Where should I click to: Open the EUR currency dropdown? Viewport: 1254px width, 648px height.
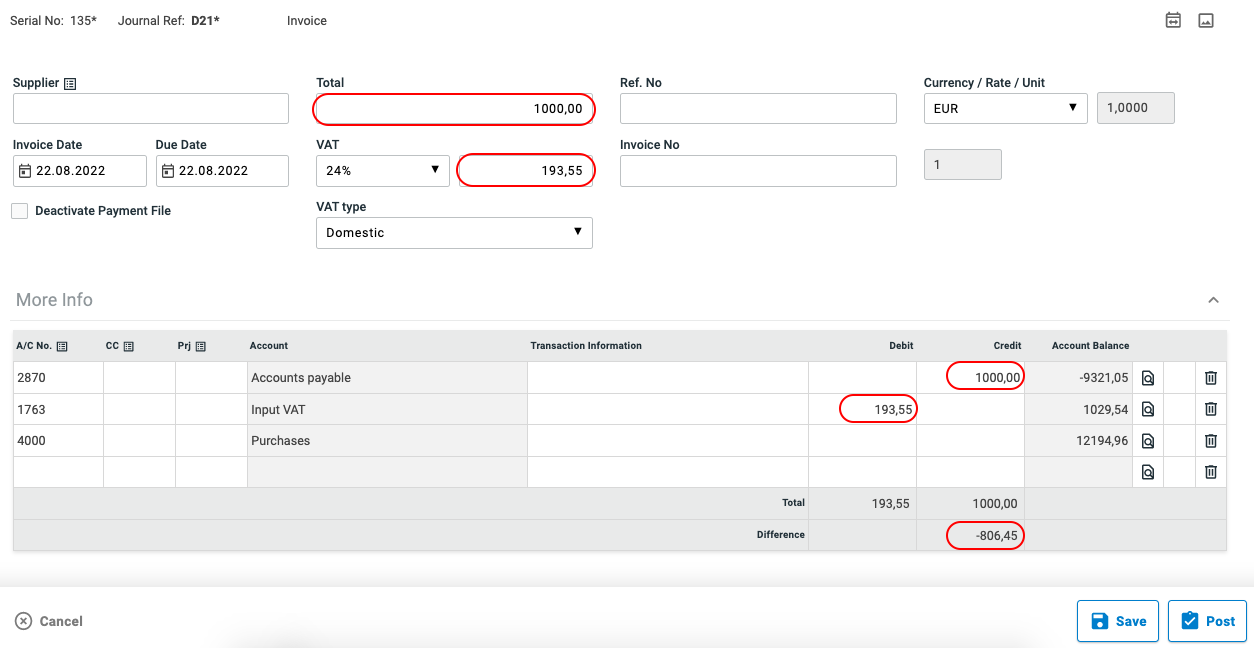click(1005, 109)
